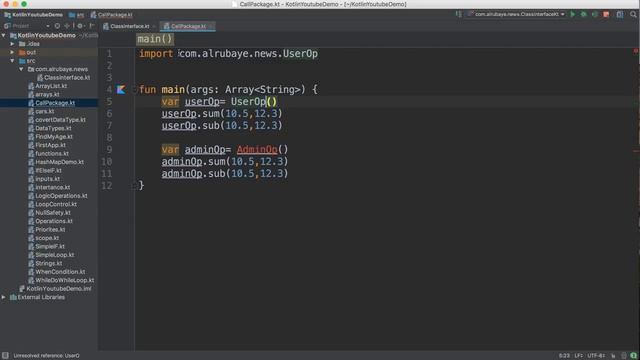Open arrays.kt in the project tree
The height and width of the screenshot is (360, 640).
44,94
